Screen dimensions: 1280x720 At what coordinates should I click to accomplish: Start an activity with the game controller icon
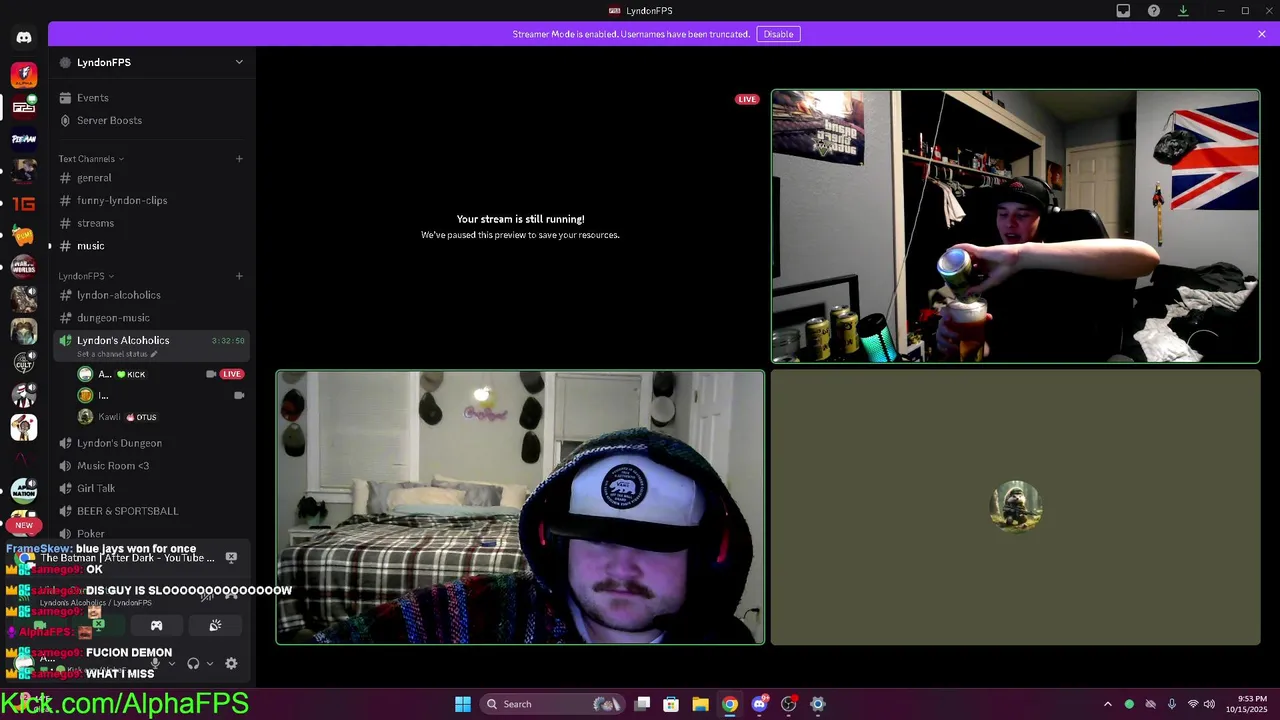click(x=156, y=626)
